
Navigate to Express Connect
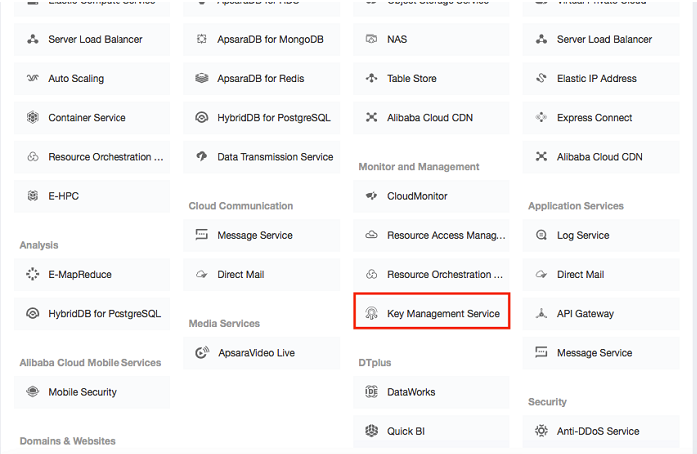coord(594,118)
